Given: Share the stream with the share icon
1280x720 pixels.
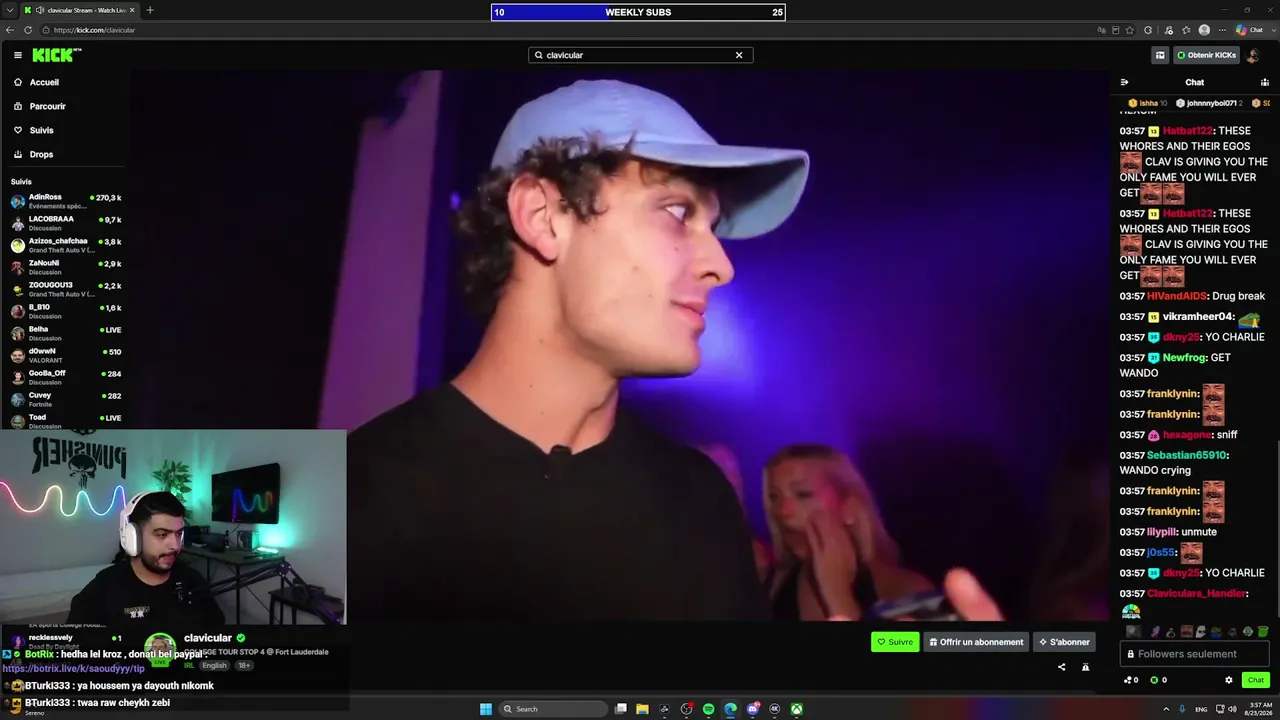Looking at the screenshot, I should tap(1061, 667).
